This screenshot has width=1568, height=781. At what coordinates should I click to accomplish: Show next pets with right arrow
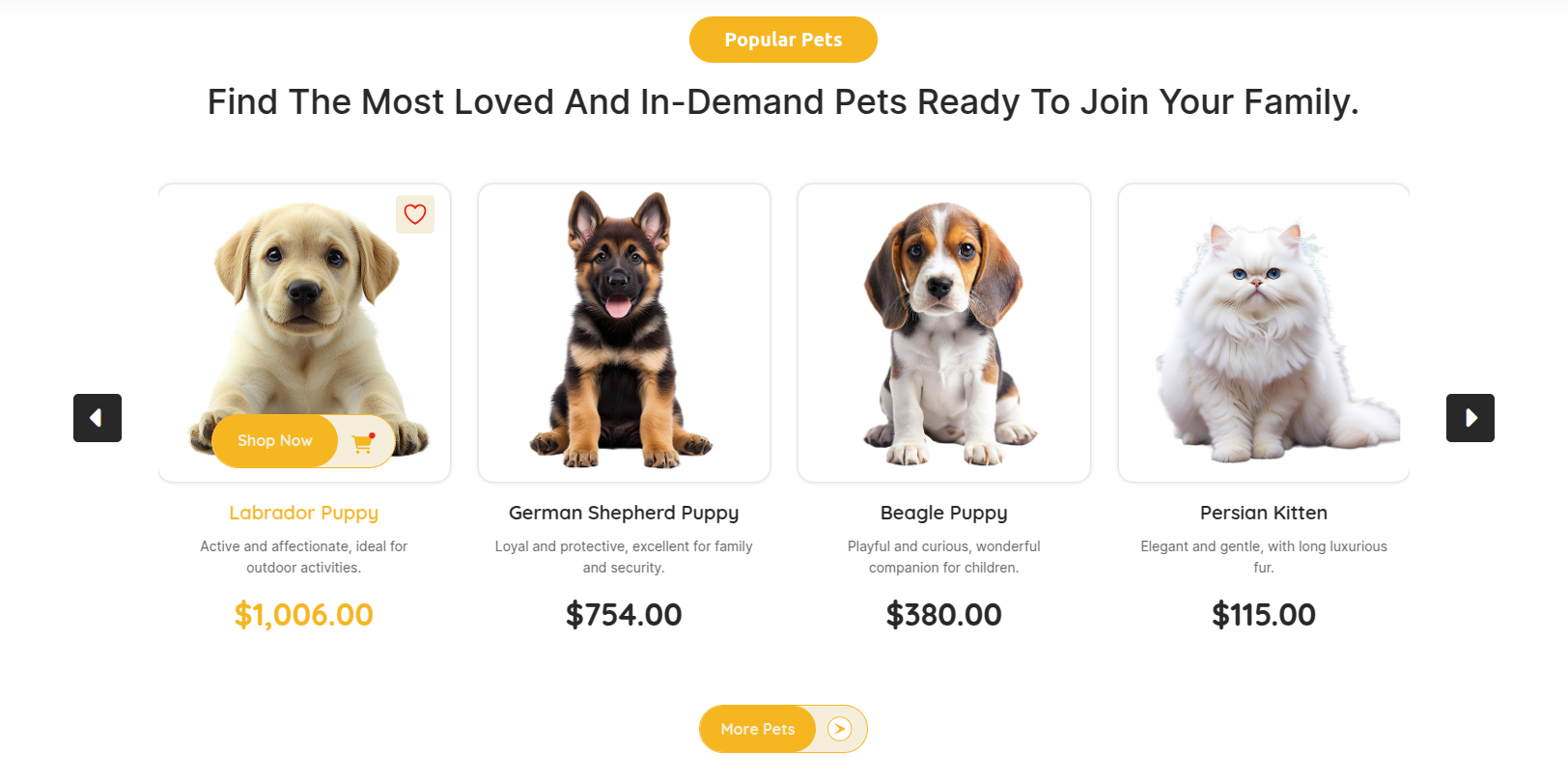[1470, 418]
